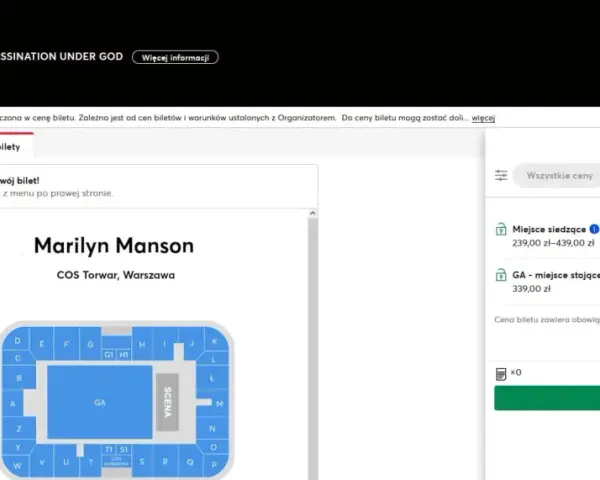Select section Q on the seat map
The image size is (600, 480).
click(x=190, y=462)
